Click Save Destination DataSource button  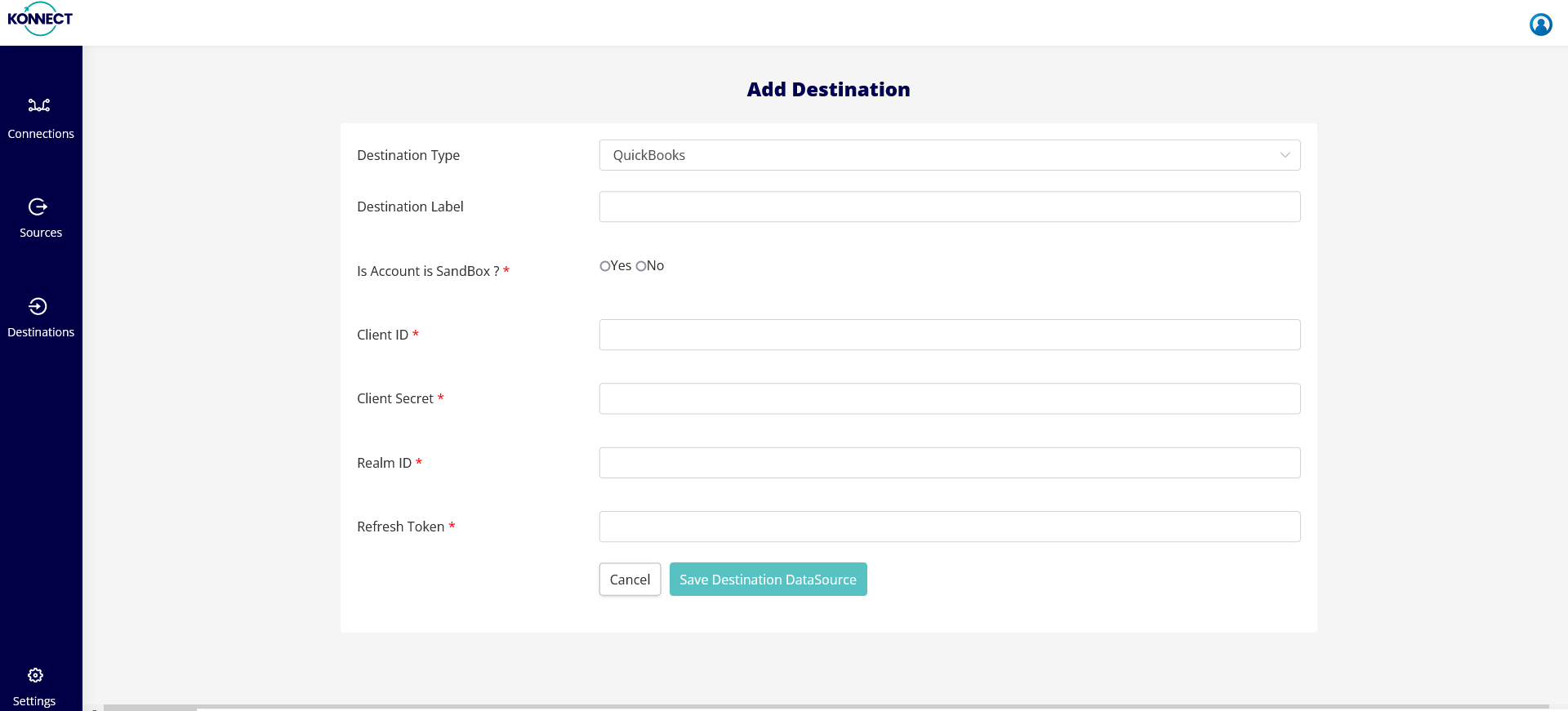point(768,580)
